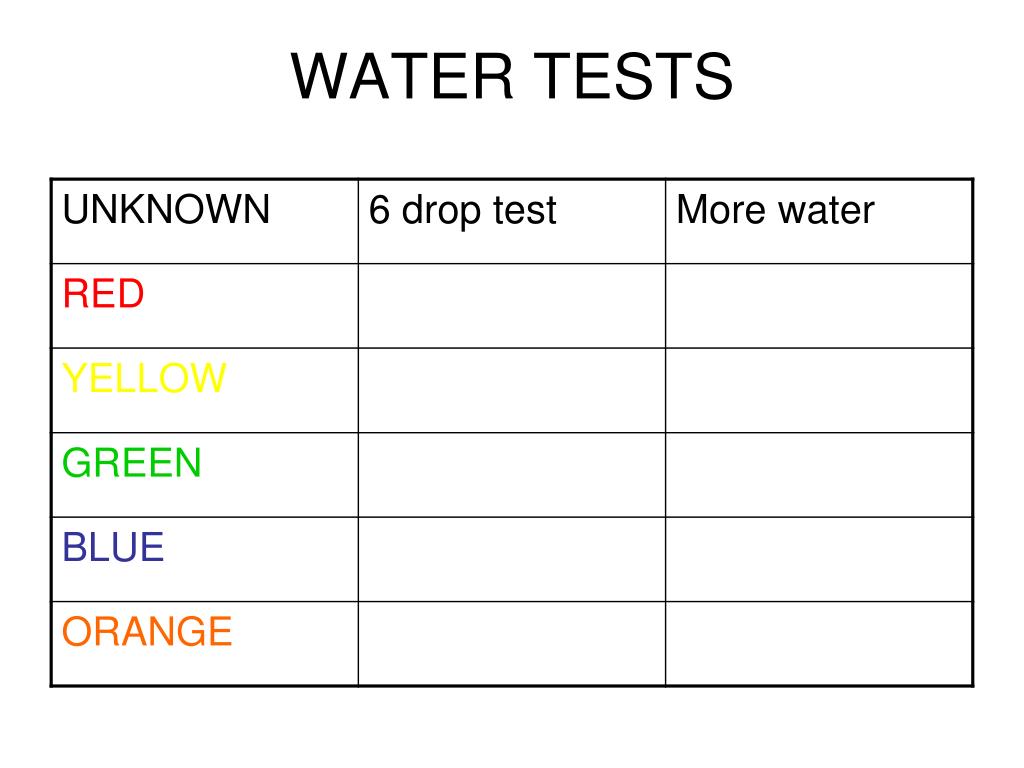Select the More water header
Viewport: 1024px width, 768px height.
819,221
